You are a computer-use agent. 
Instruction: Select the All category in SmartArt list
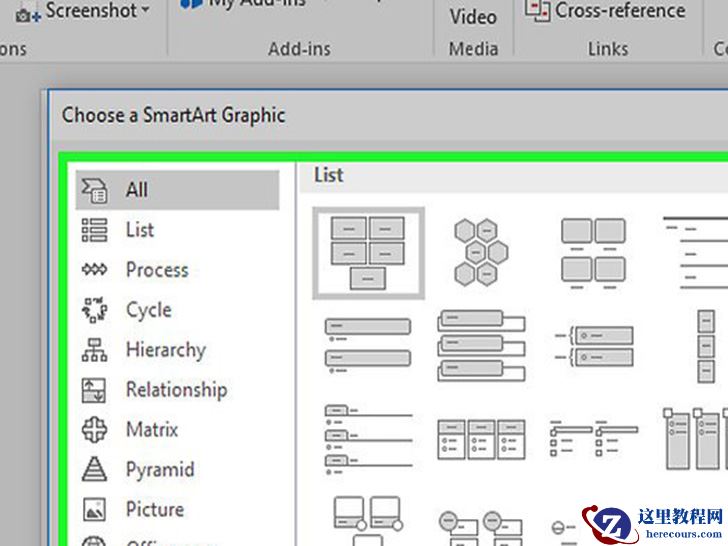[177, 190]
